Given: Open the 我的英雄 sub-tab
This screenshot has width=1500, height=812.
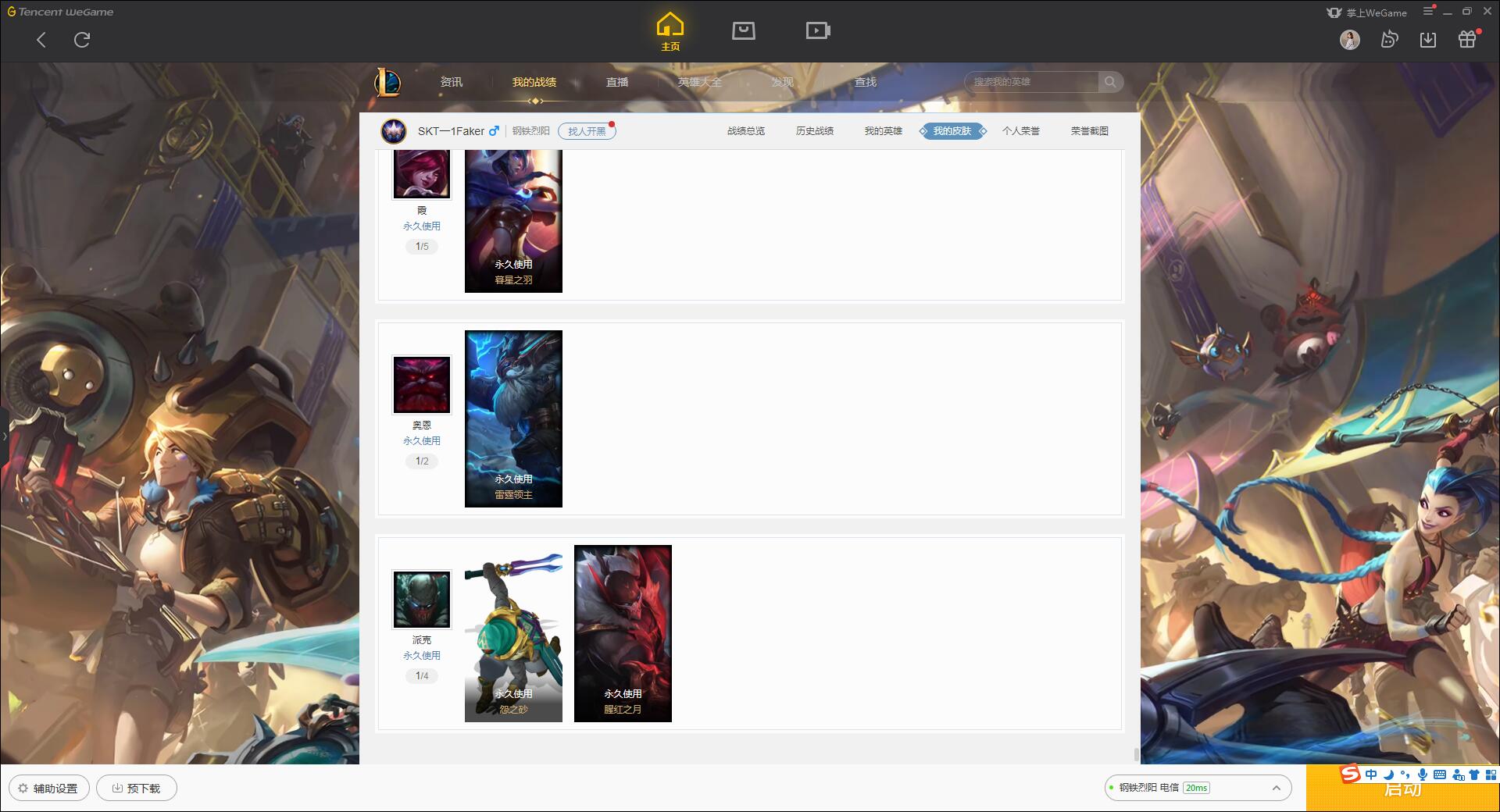Looking at the screenshot, I should [x=883, y=131].
